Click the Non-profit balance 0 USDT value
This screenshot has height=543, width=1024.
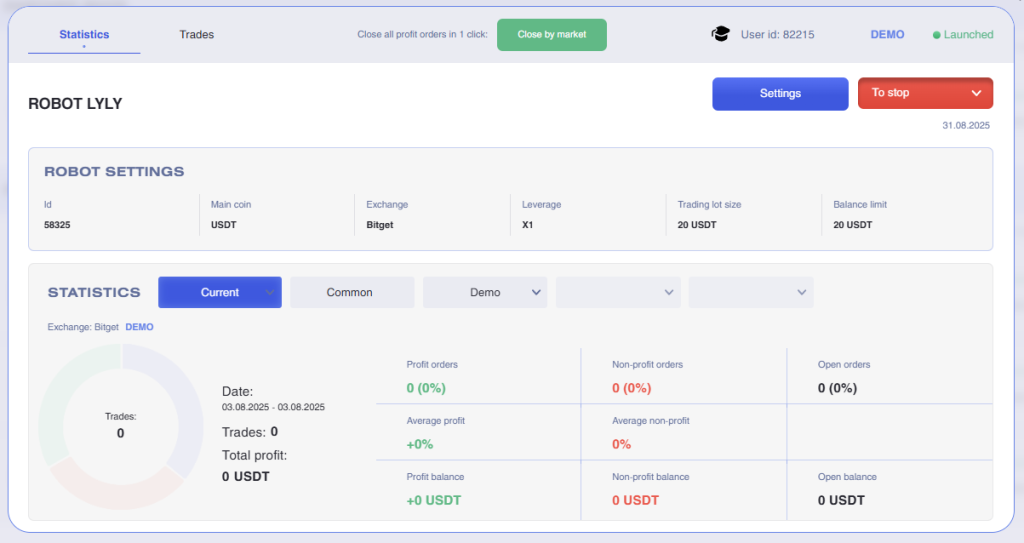click(x=635, y=500)
